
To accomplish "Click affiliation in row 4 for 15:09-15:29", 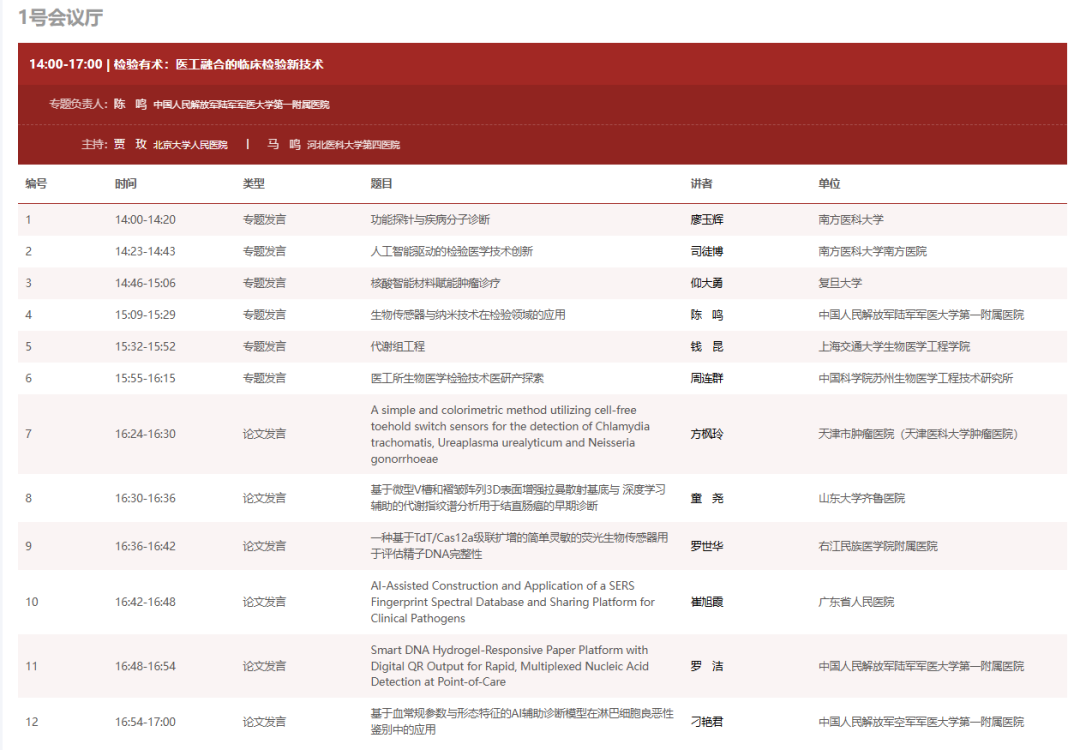I will pos(922,315).
